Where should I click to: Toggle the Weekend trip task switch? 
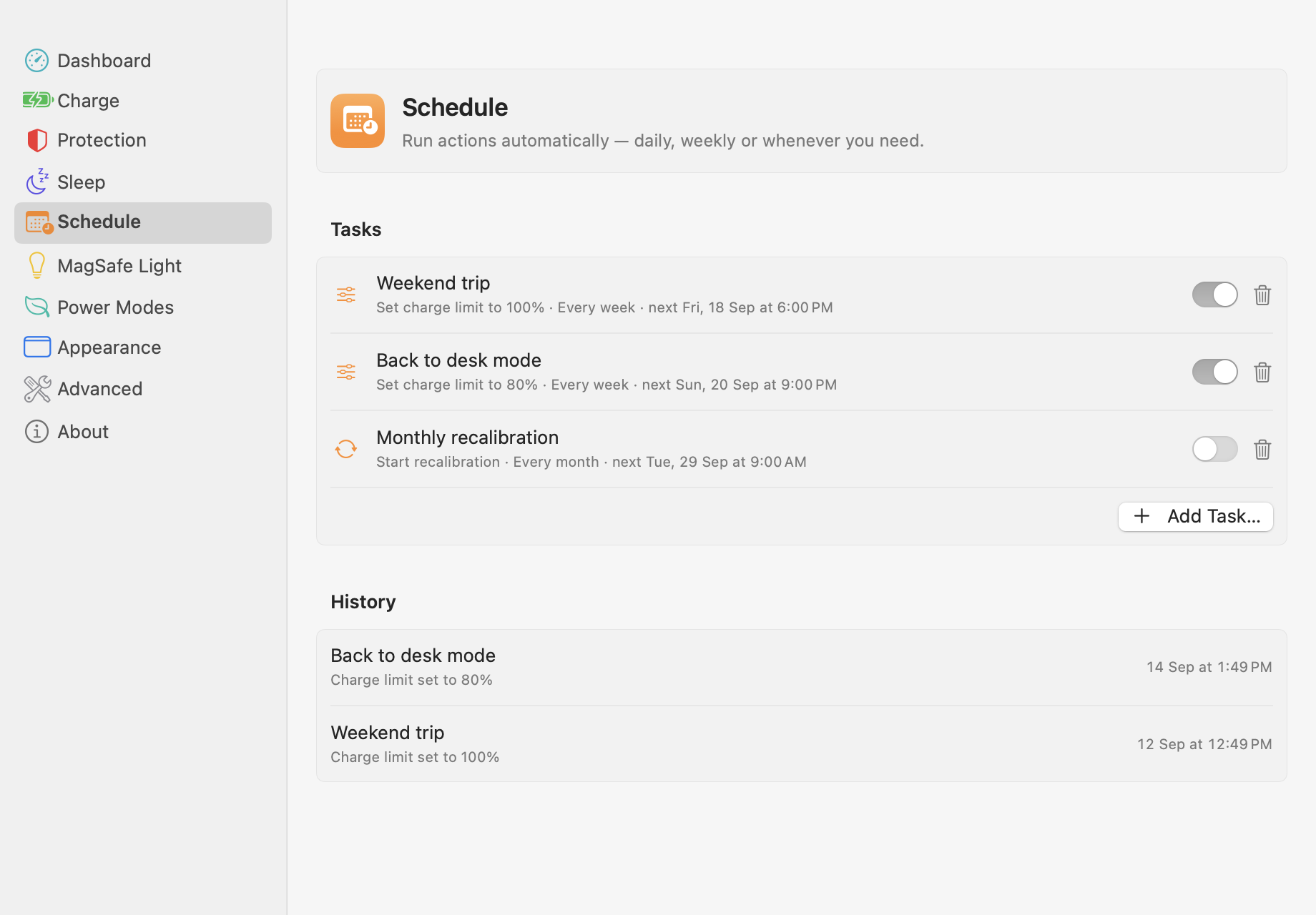point(1214,295)
